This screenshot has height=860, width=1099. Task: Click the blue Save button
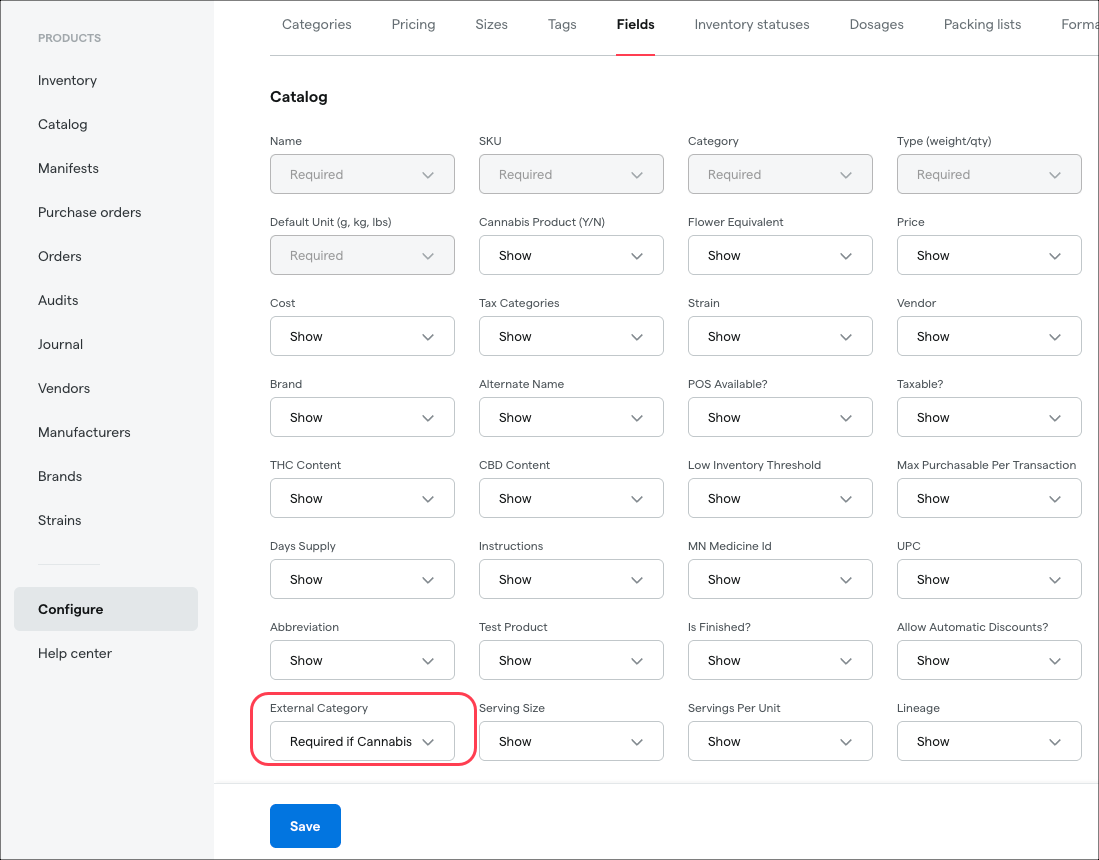[x=305, y=826]
